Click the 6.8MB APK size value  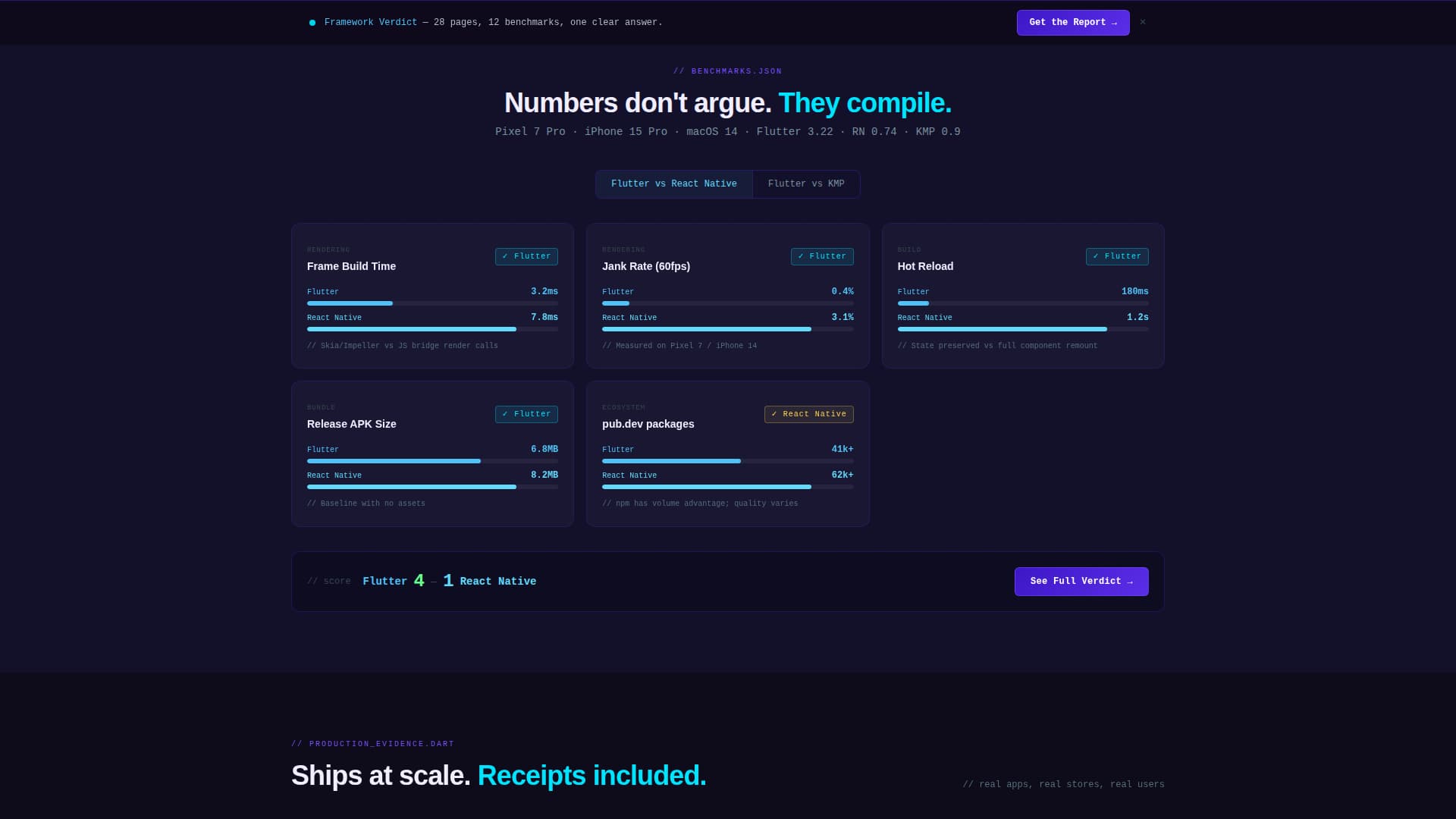pos(544,450)
